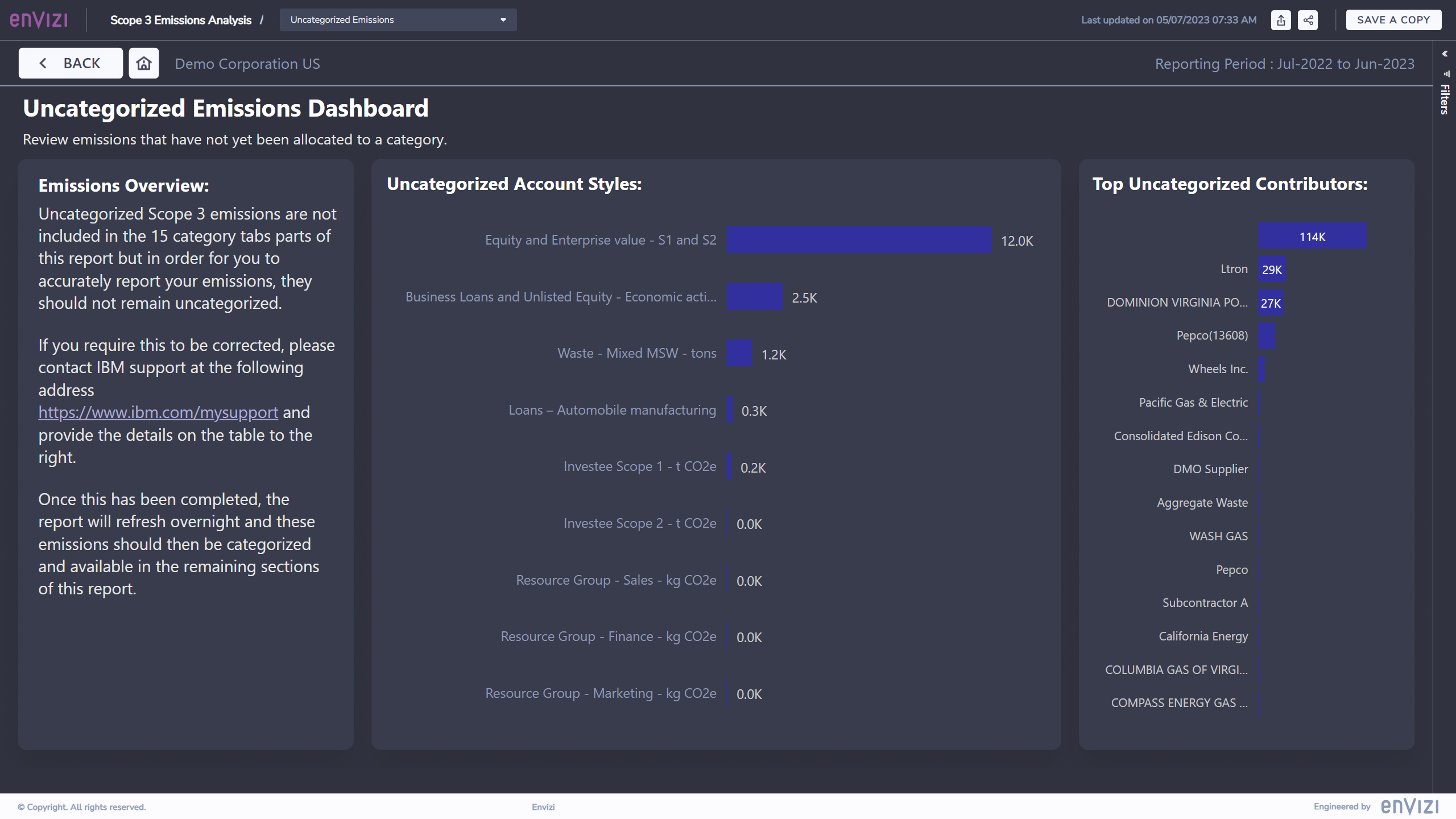The image size is (1456, 819).
Task: Click the 'Wheels Inc.' contributor label
Action: (x=1218, y=369)
